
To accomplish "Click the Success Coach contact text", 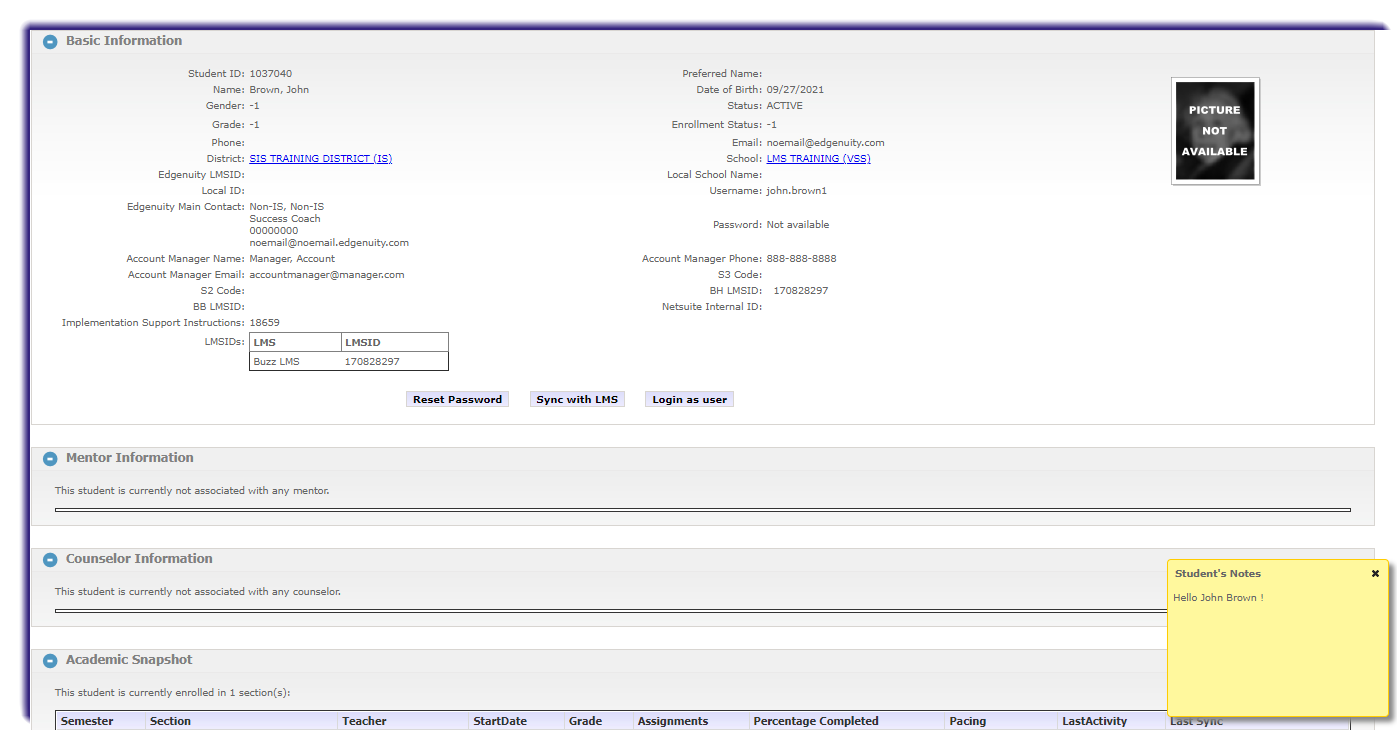I will [x=285, y=219].
